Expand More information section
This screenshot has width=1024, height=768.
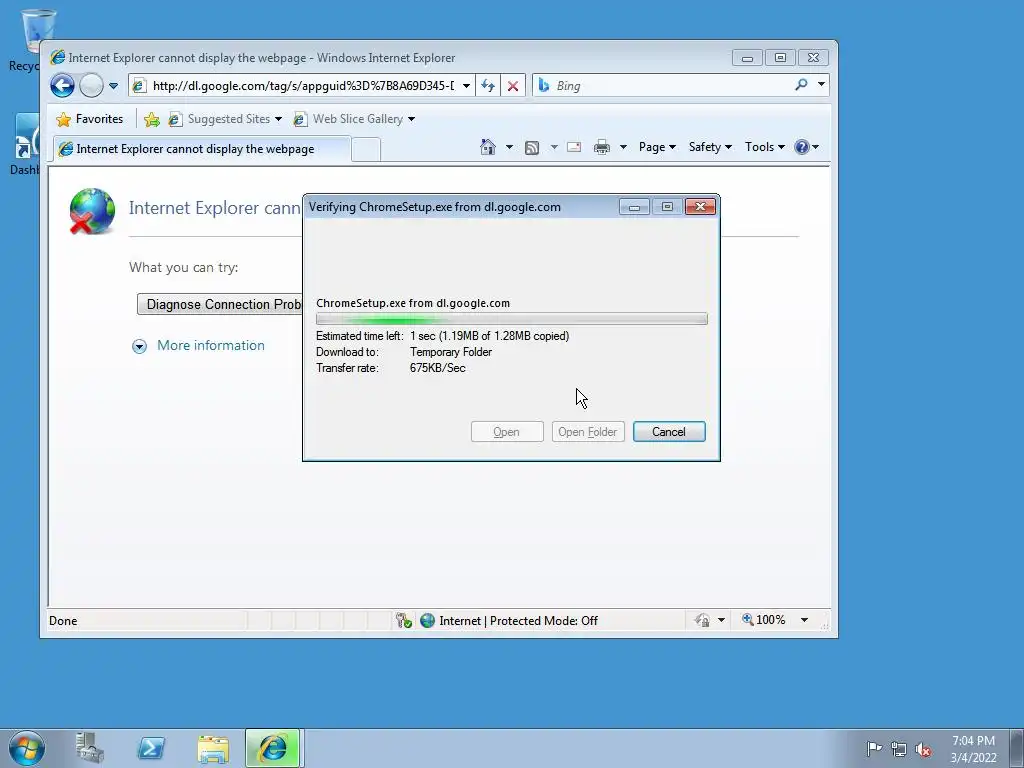coord(139,346)
